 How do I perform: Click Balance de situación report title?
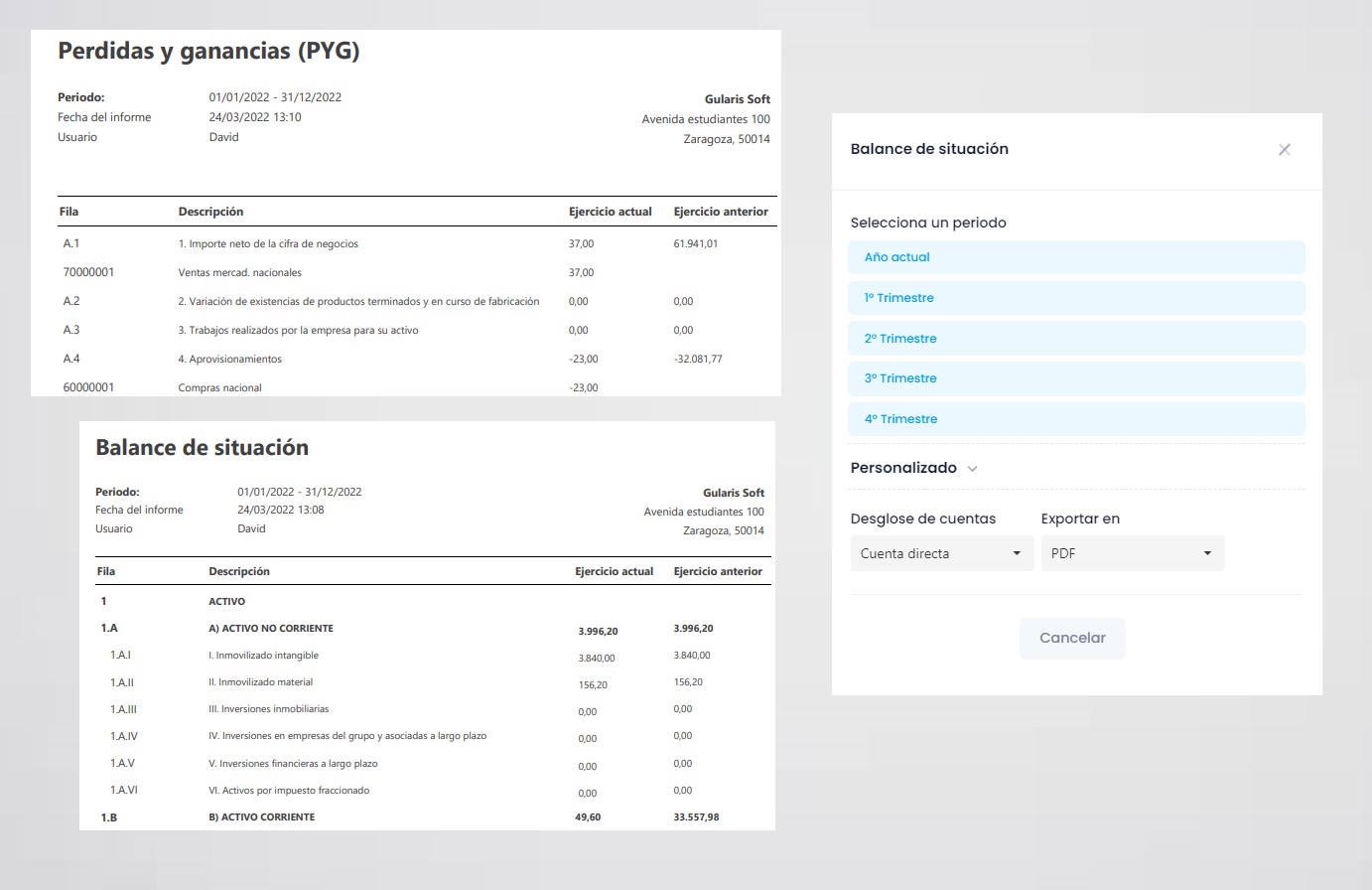pos(202,448)
